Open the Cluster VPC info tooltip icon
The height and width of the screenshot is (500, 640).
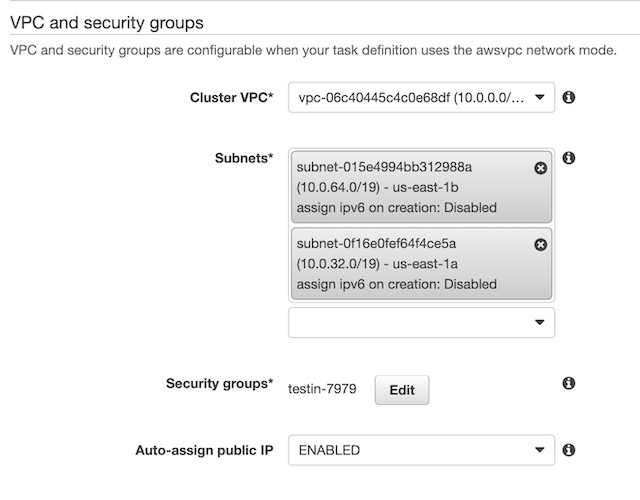(568, 98)
